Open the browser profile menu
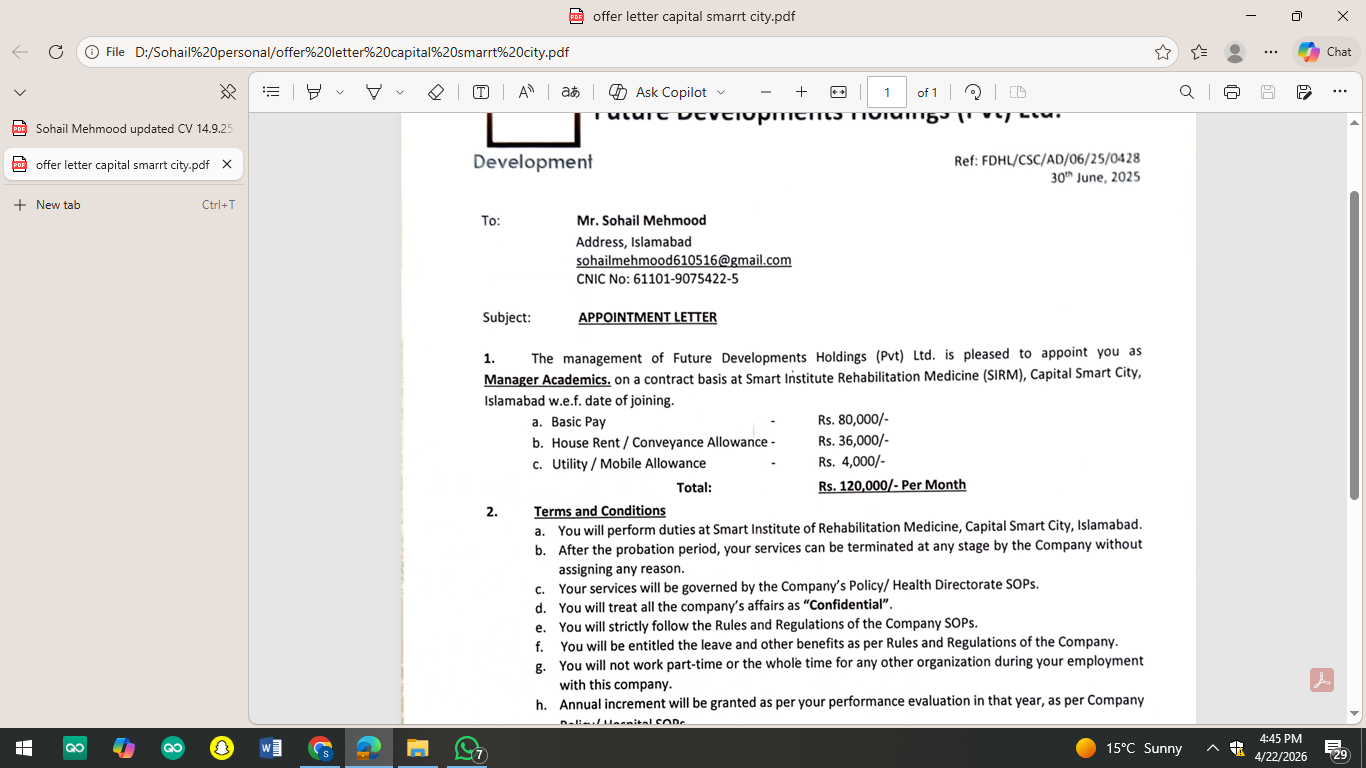The height and width of the screenshot is (768, 1366). click(1236, 52)
